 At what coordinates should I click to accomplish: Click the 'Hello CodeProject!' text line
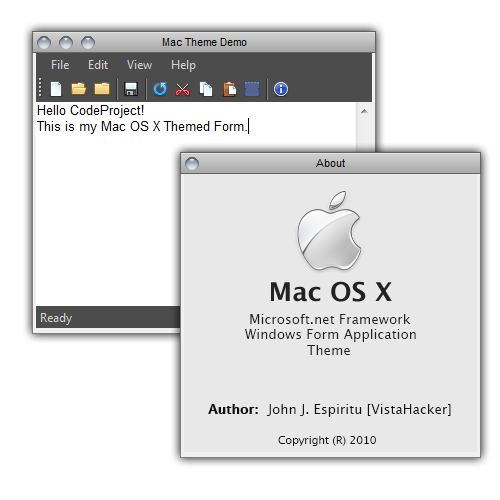[x=90, y=110]
